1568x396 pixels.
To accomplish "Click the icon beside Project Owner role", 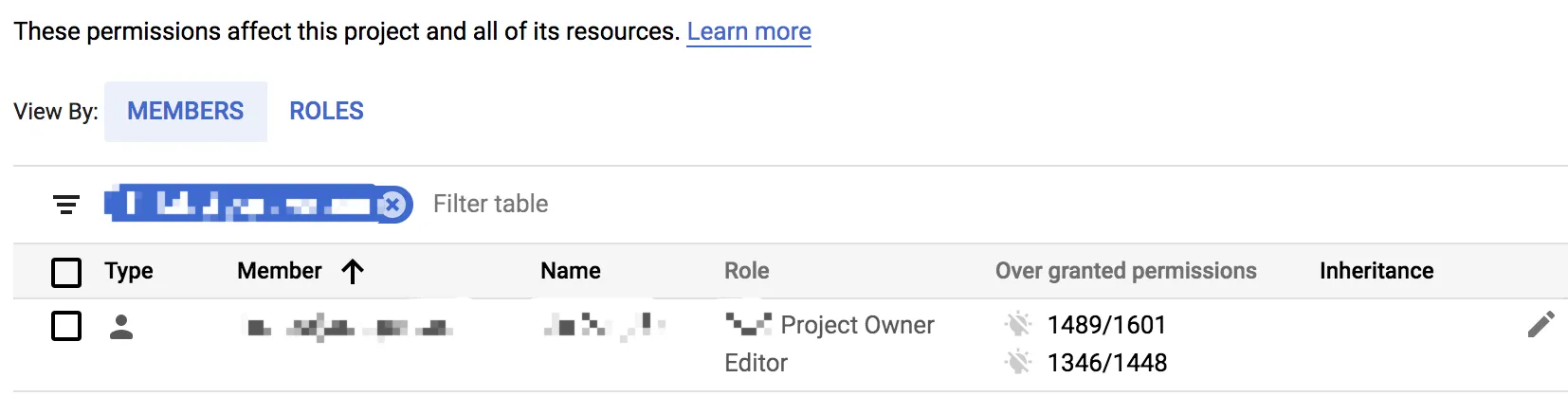I will tap(748, 325).
